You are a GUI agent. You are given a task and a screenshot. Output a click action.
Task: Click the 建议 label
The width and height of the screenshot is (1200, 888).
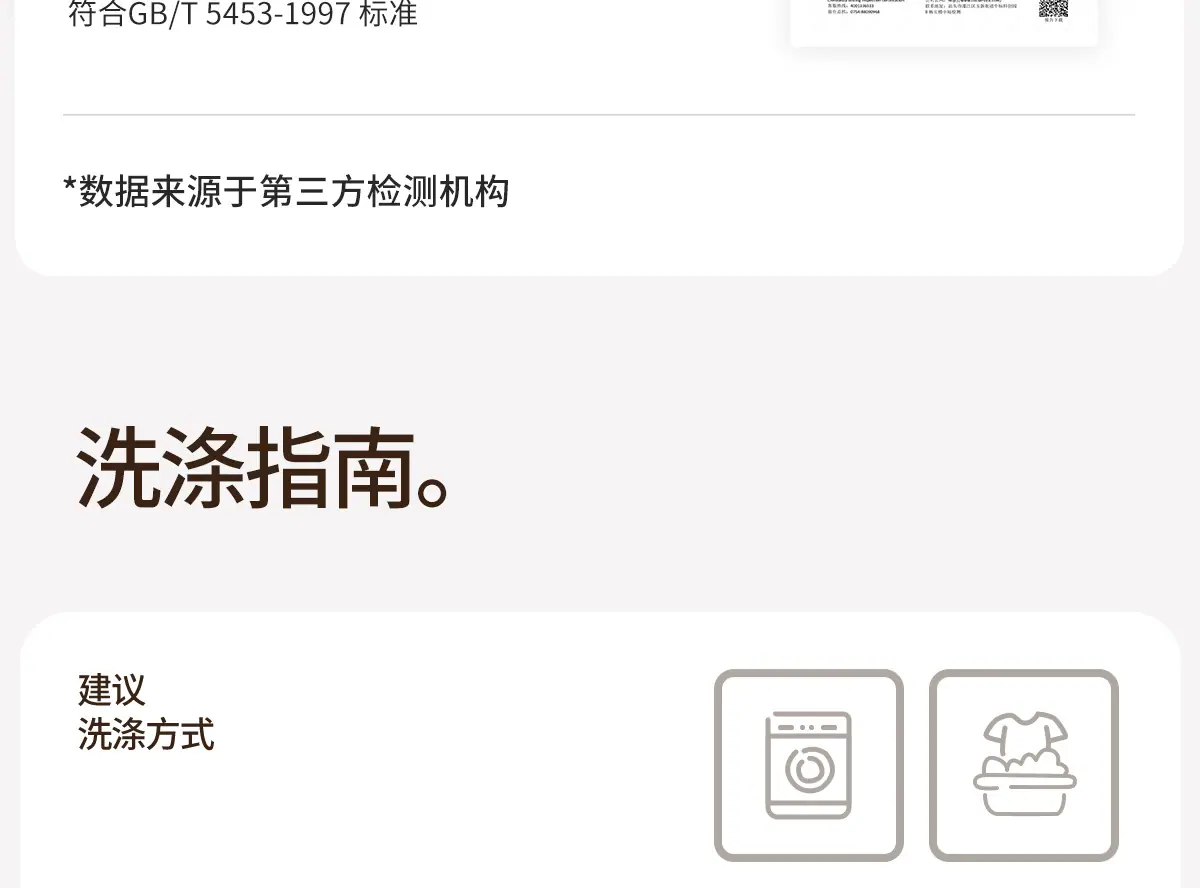click(112, 690)
